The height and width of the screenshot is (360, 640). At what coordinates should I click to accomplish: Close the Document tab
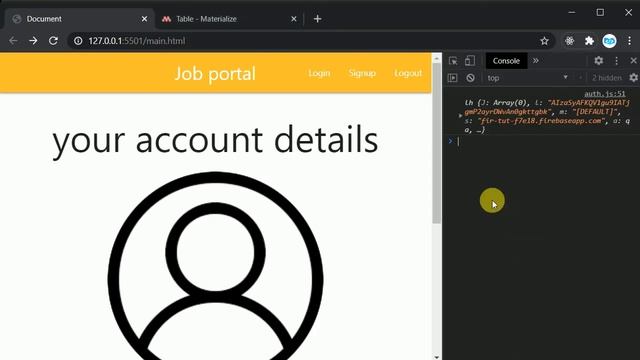[x=144, y=19]
